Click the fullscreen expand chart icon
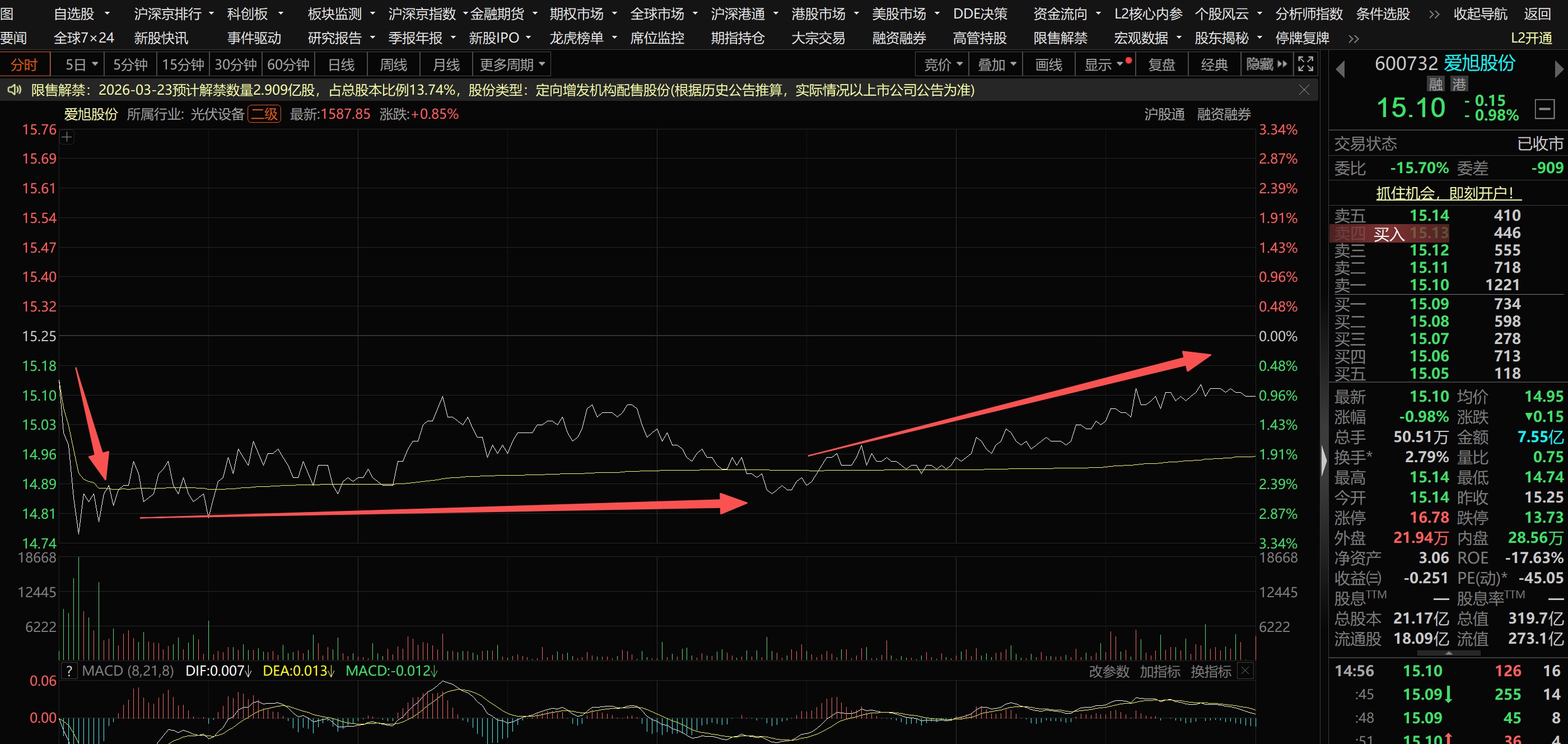 click(x=1305, y=64)
